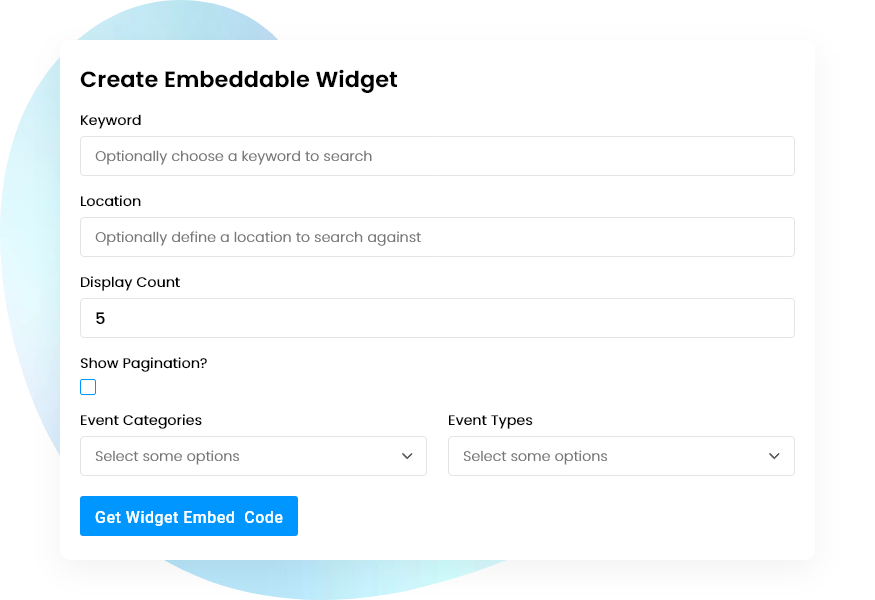Click the Event Categories label
This screenshot has height=600, width=875.
point(141,420)
